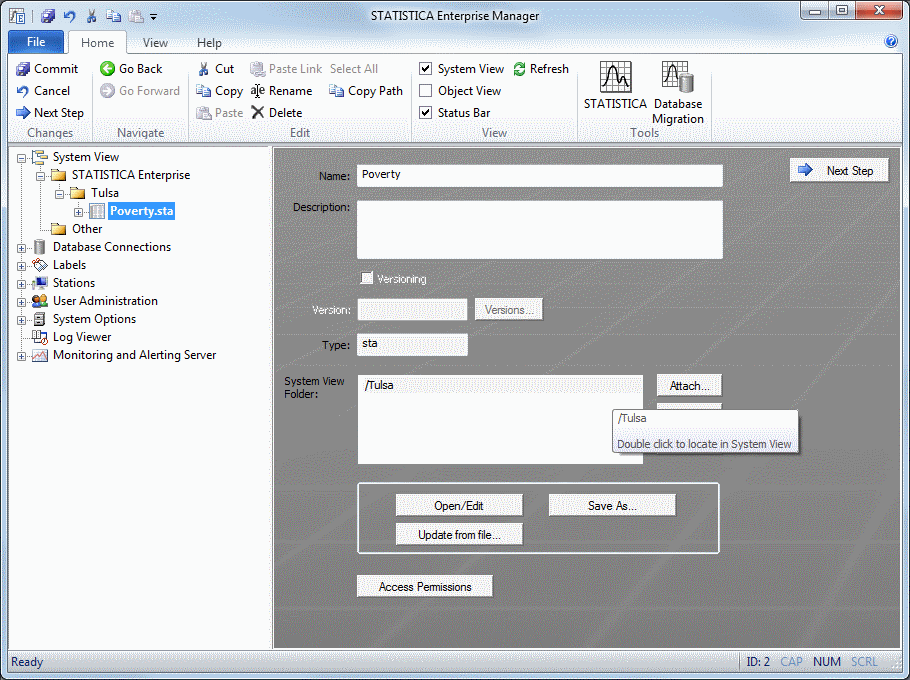910x680 pixels.
Task: Expand the User Administration tree node
Action: pyautogui.click(x=23, y=301)
